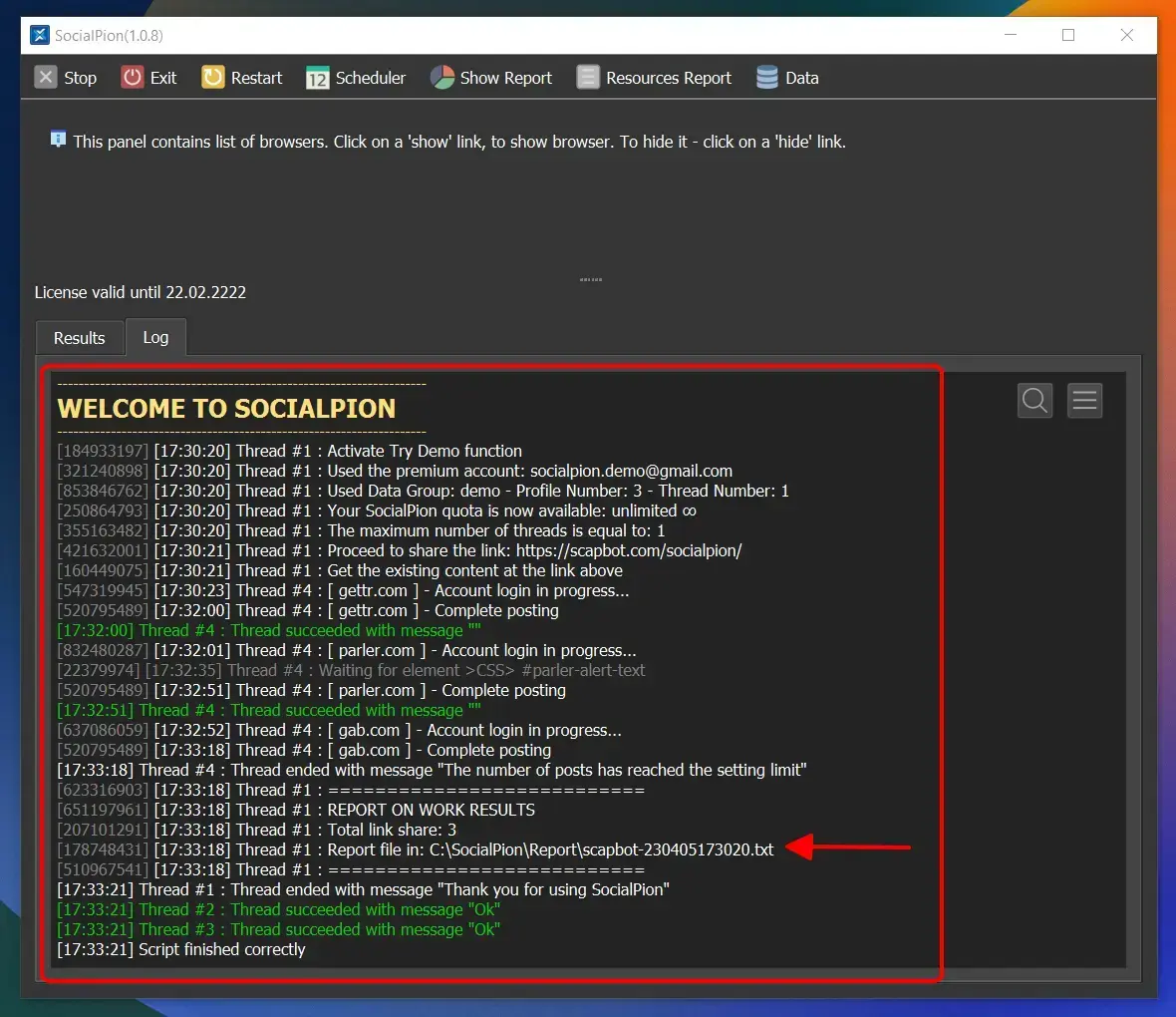1176x1017 pixels.
Task: Click the maximum number of threads log line
Action: coord(361,530)
